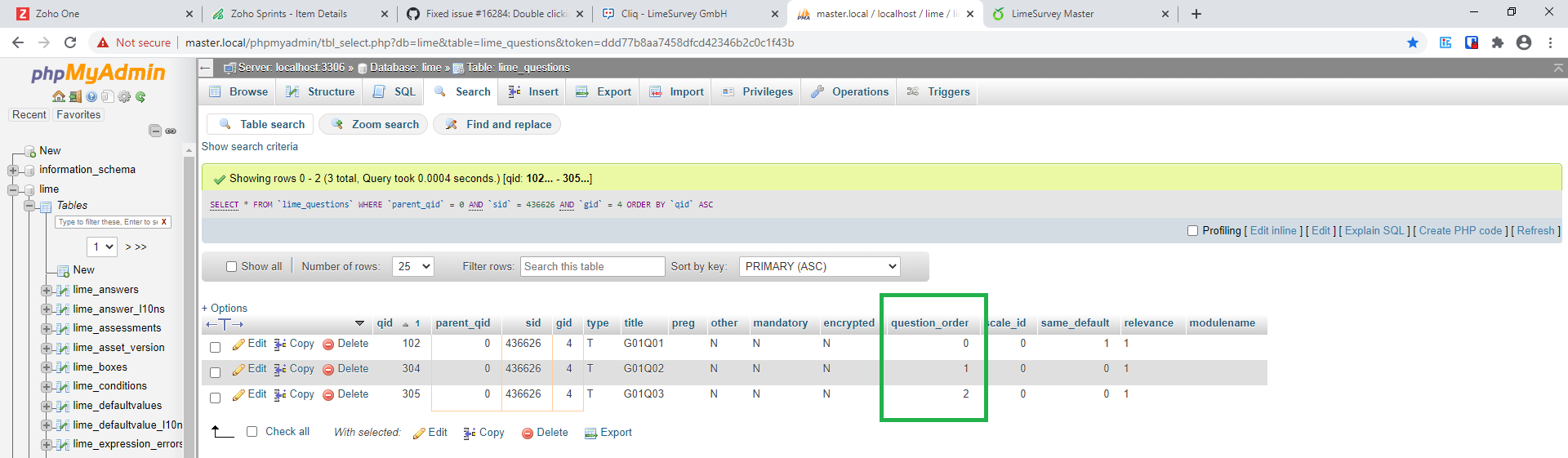Screen dimensions: 1568x458
Task: Click the phpMyAdmin Home icon
Action: tap(59, 96)
